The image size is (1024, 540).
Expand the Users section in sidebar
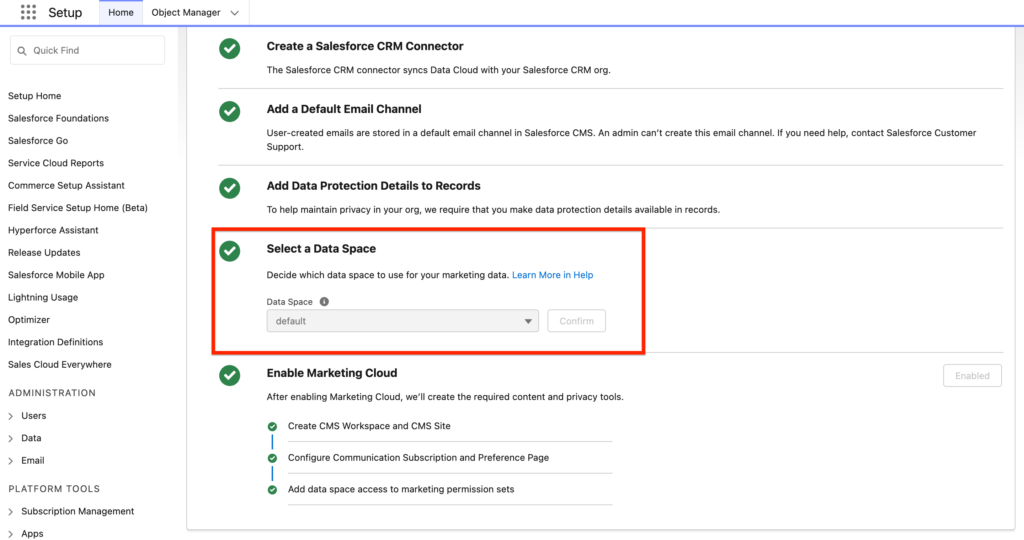[x=11, y=416]
